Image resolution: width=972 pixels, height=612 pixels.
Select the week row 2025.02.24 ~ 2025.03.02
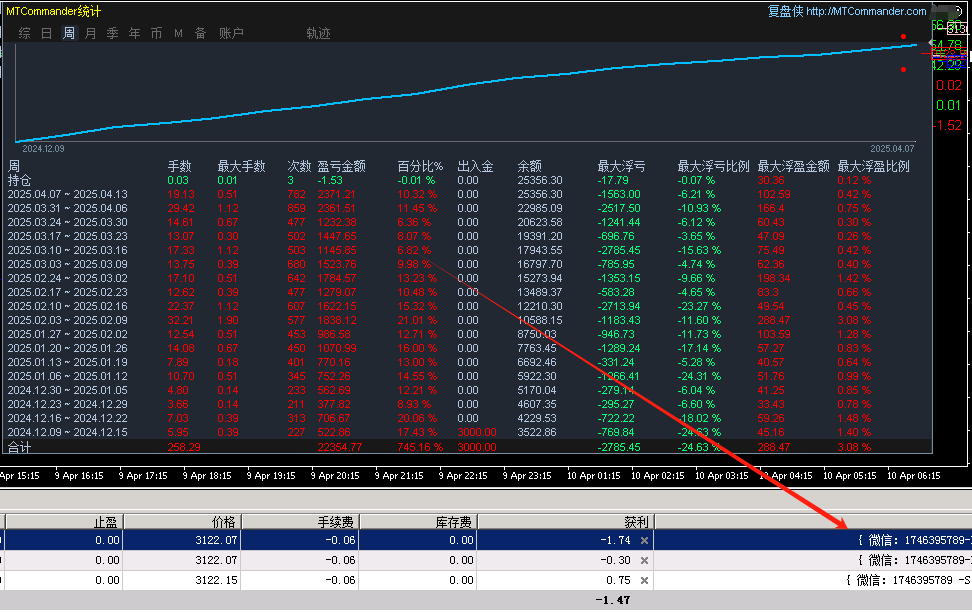pos(467,278)
